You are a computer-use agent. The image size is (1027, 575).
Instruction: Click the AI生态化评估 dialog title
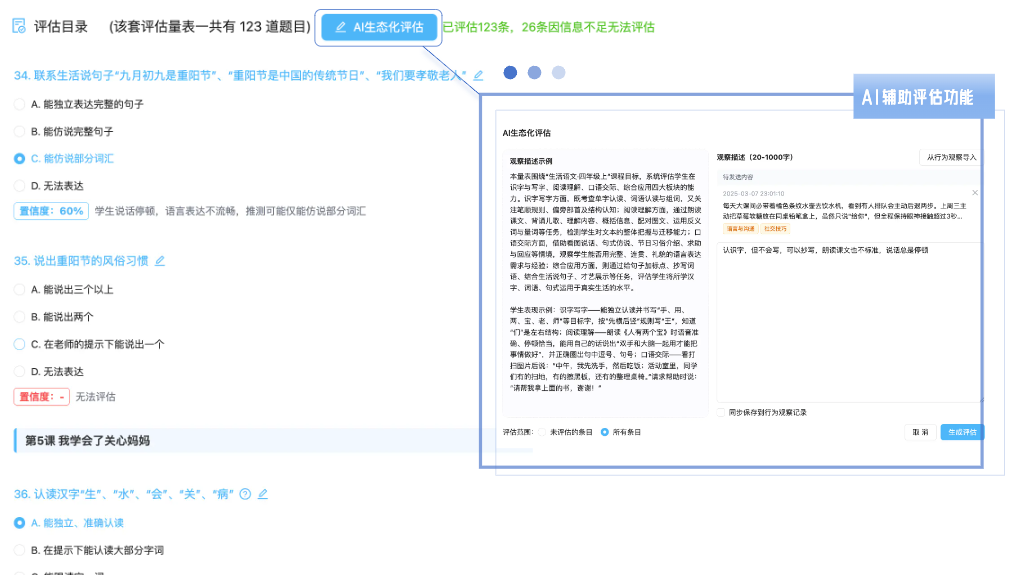[x=527, y=133]
